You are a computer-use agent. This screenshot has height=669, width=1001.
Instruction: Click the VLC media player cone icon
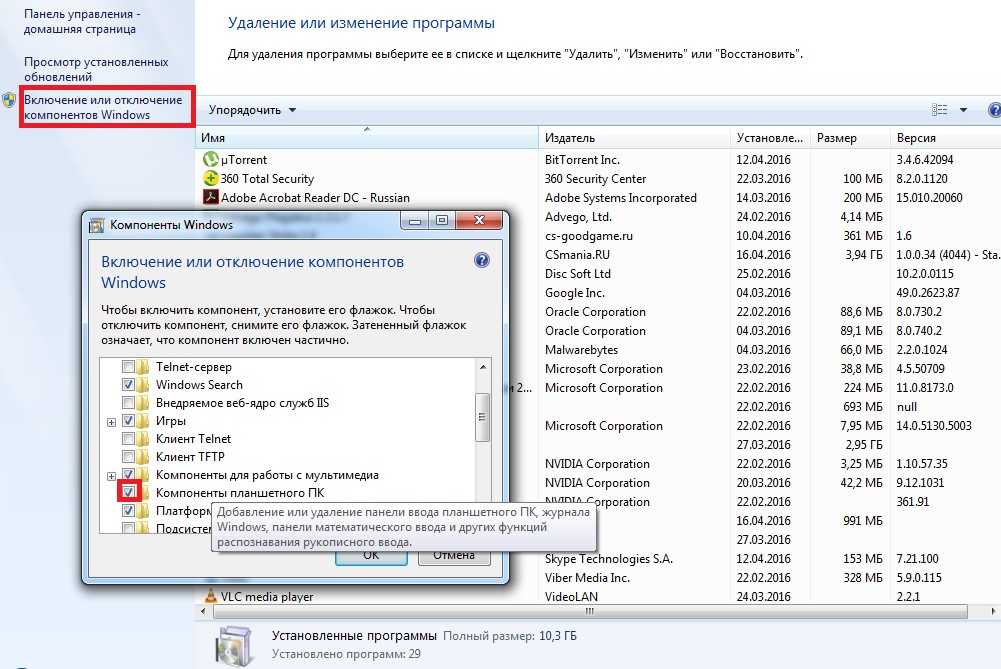210,597
